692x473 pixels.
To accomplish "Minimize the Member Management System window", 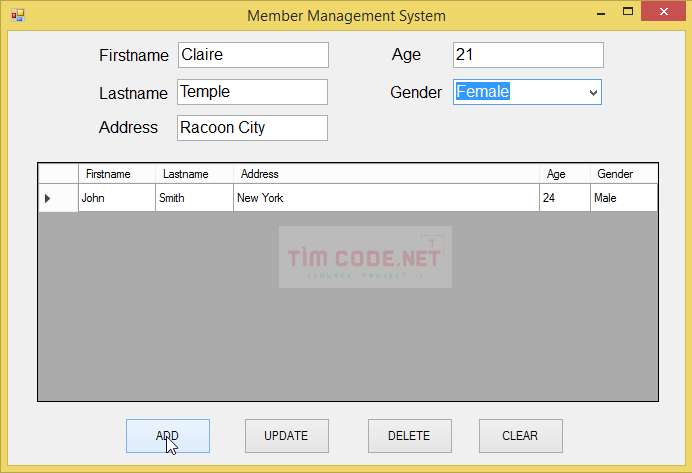I will point(601,13).
